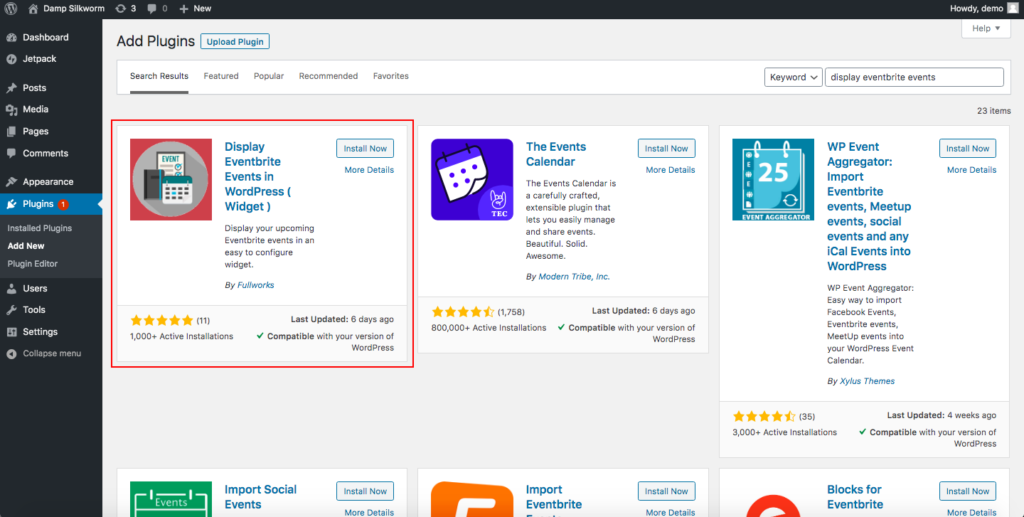Install WP Event Aggregator plugin
The image size is (1024, 517).
click(967, 148)
